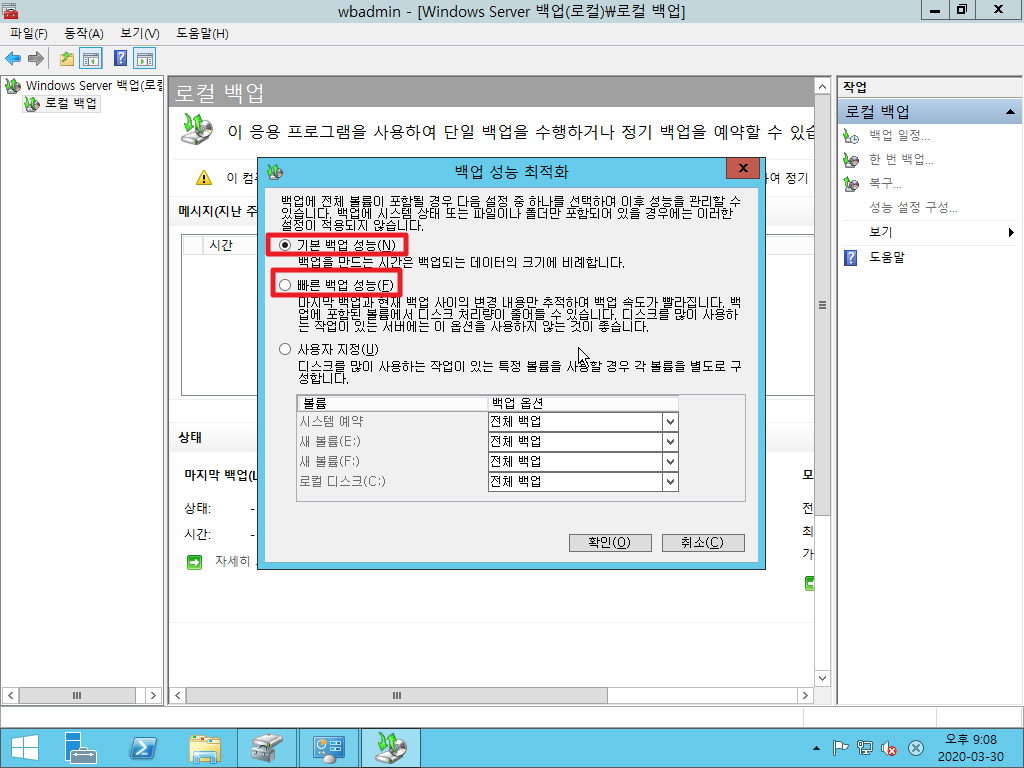Image resolution: width=1024 pixels, height=768 pixels.
Task: Click main pane scroll up arrow
Action: (822, 87)
